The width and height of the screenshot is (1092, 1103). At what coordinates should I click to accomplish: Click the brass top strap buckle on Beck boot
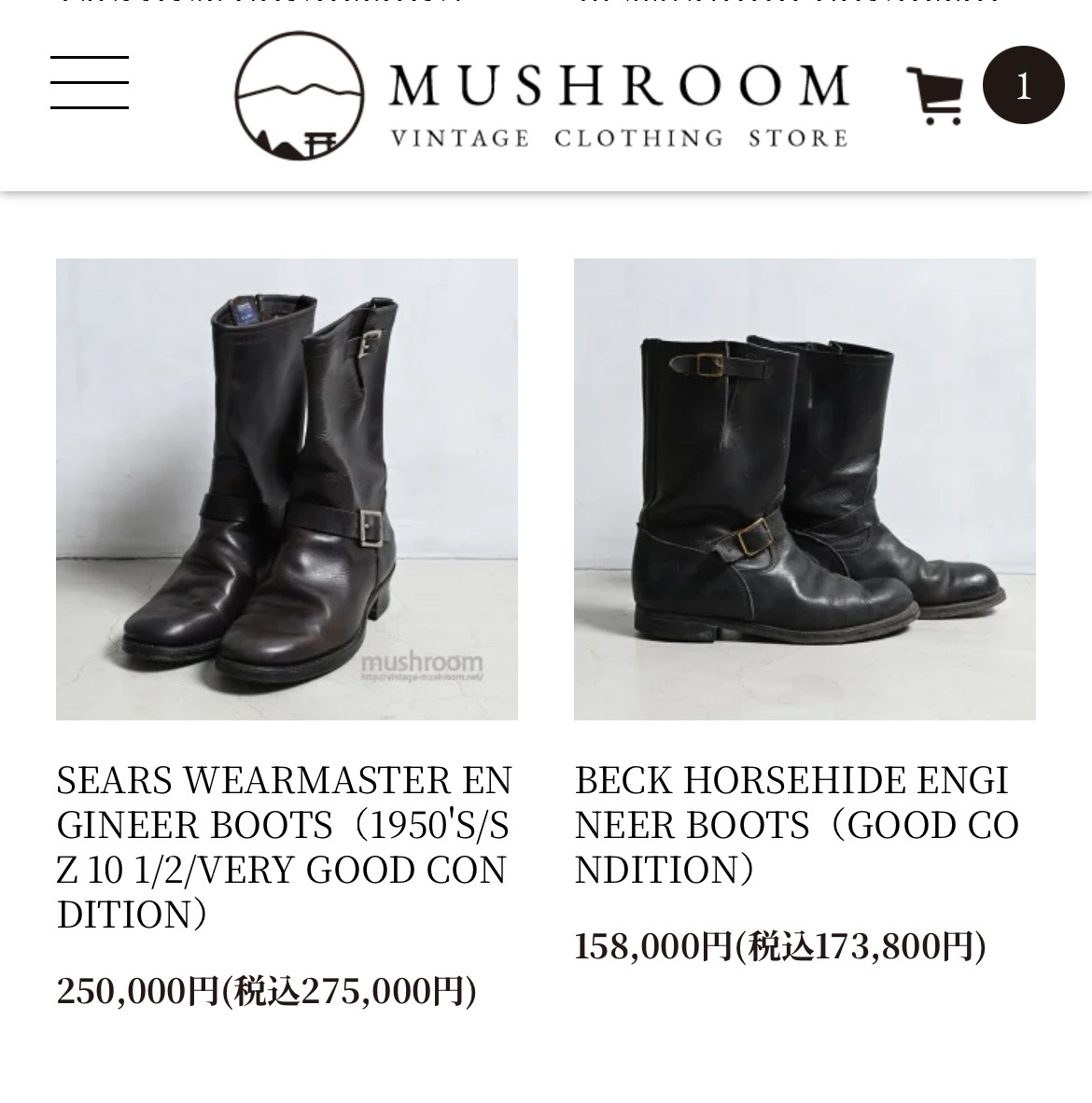tap(709, 364)
